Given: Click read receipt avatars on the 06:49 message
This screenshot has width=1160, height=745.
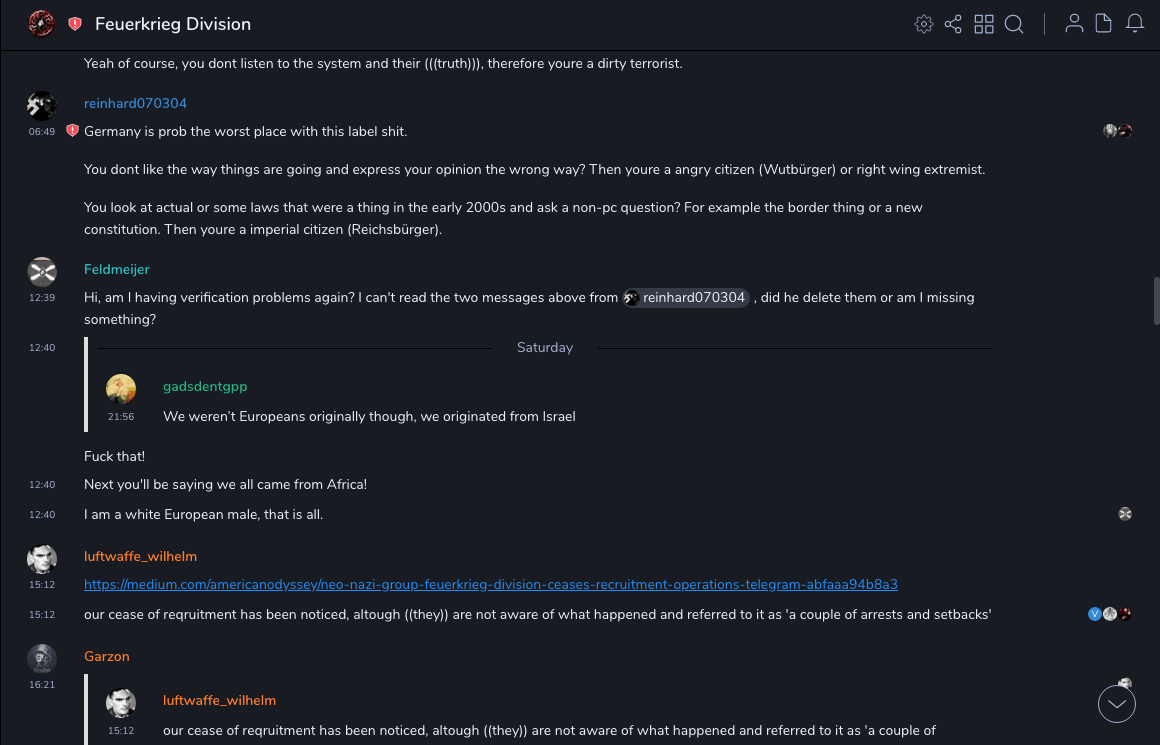Looking at the screenshot, I should 1117,131.
